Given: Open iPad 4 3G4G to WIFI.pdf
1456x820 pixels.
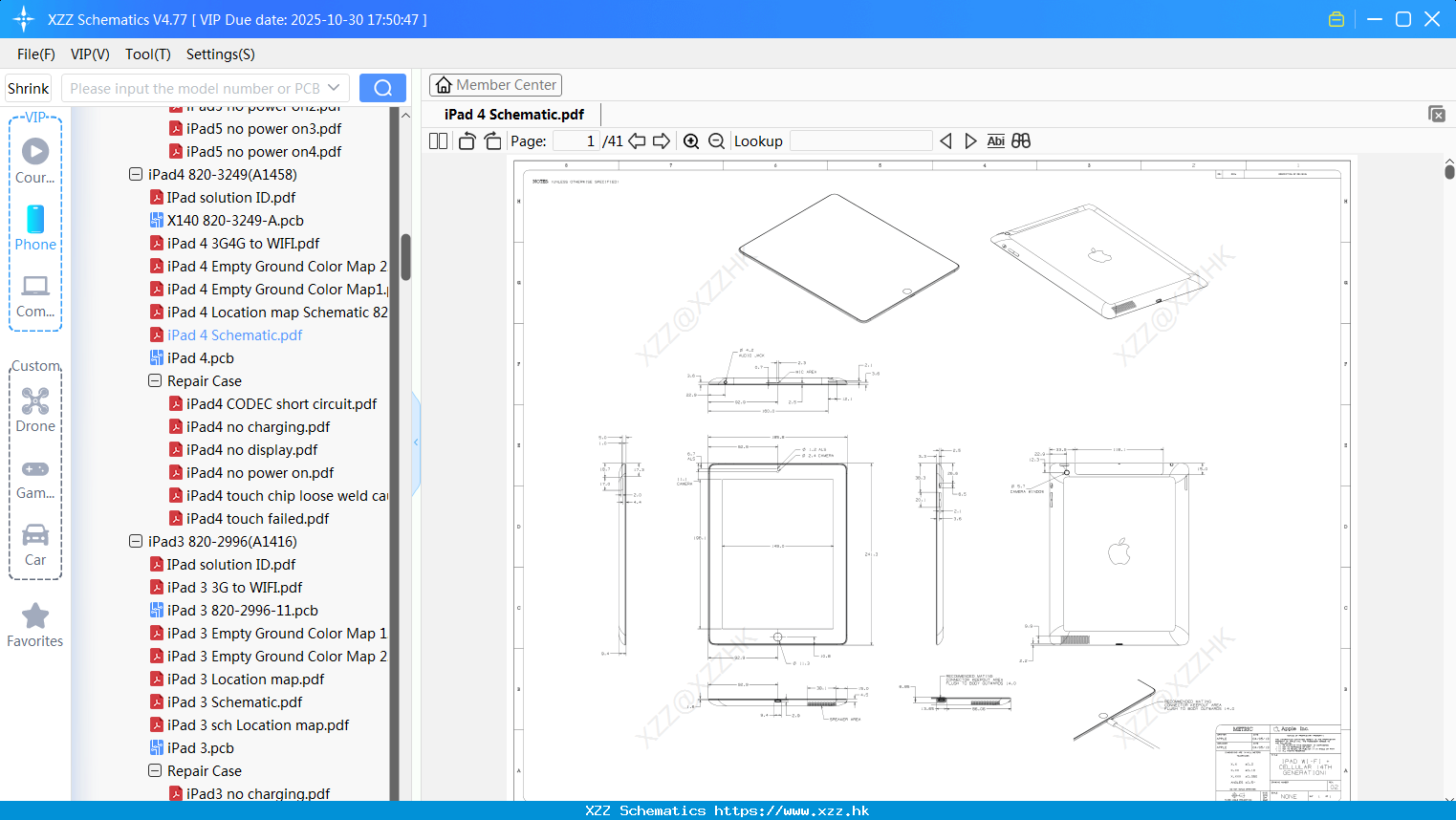Looking at the screenshot, I should [x=244, y=244].
